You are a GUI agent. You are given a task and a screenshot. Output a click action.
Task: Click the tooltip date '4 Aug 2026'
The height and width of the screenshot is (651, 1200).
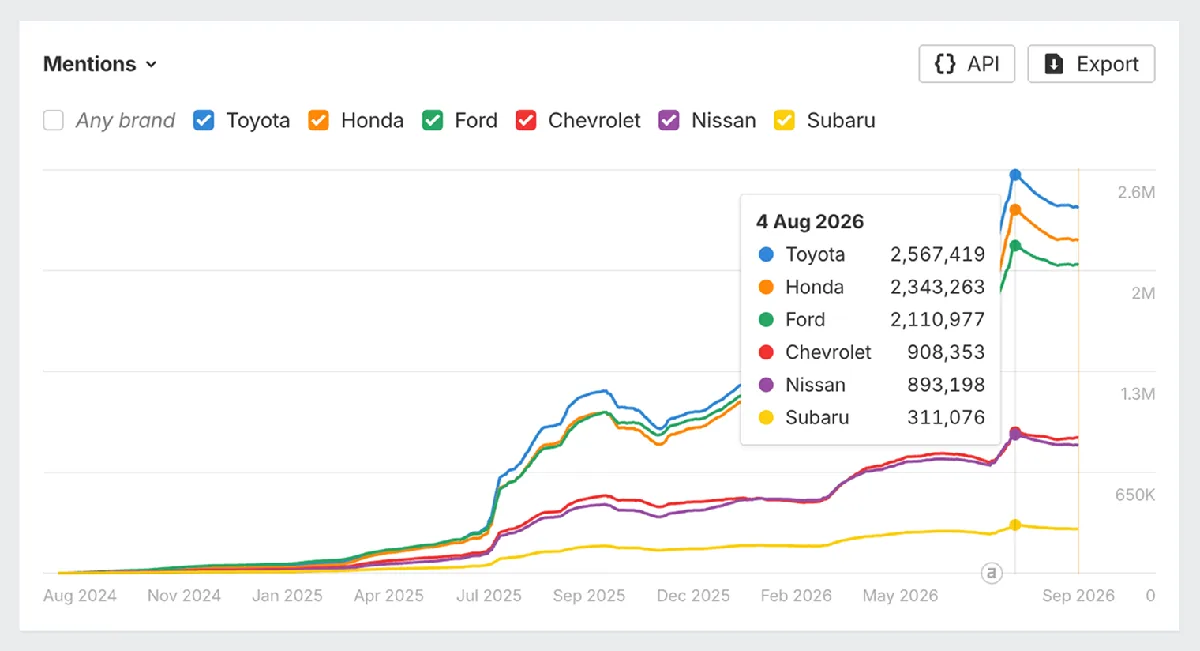pos(810,222)
